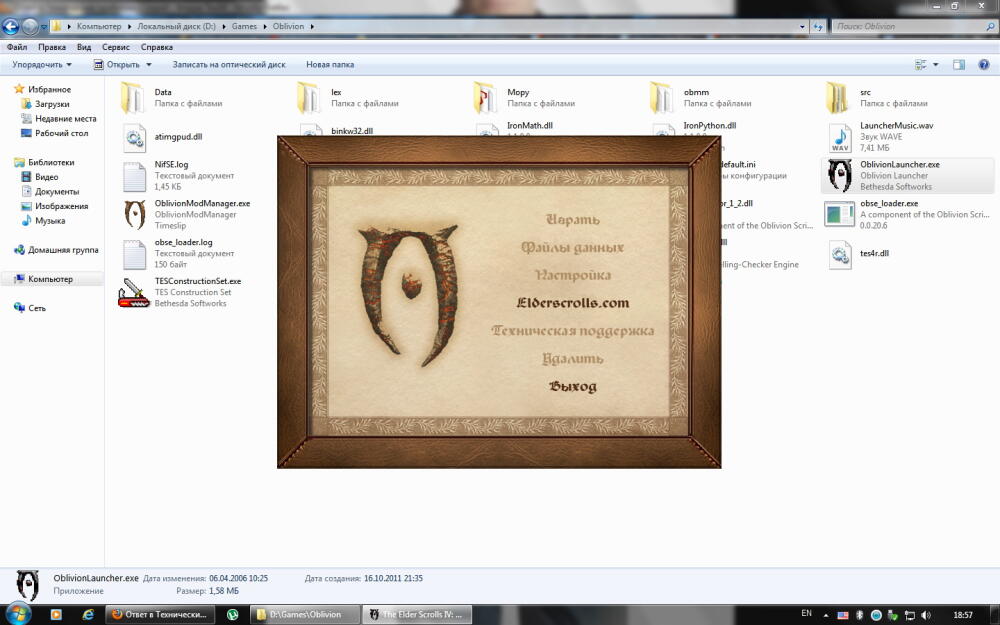The image size is (1000, 625).
Task: Select the OblivionLauncher.exe icon in the file list
Action: click(x=840, y=175)
